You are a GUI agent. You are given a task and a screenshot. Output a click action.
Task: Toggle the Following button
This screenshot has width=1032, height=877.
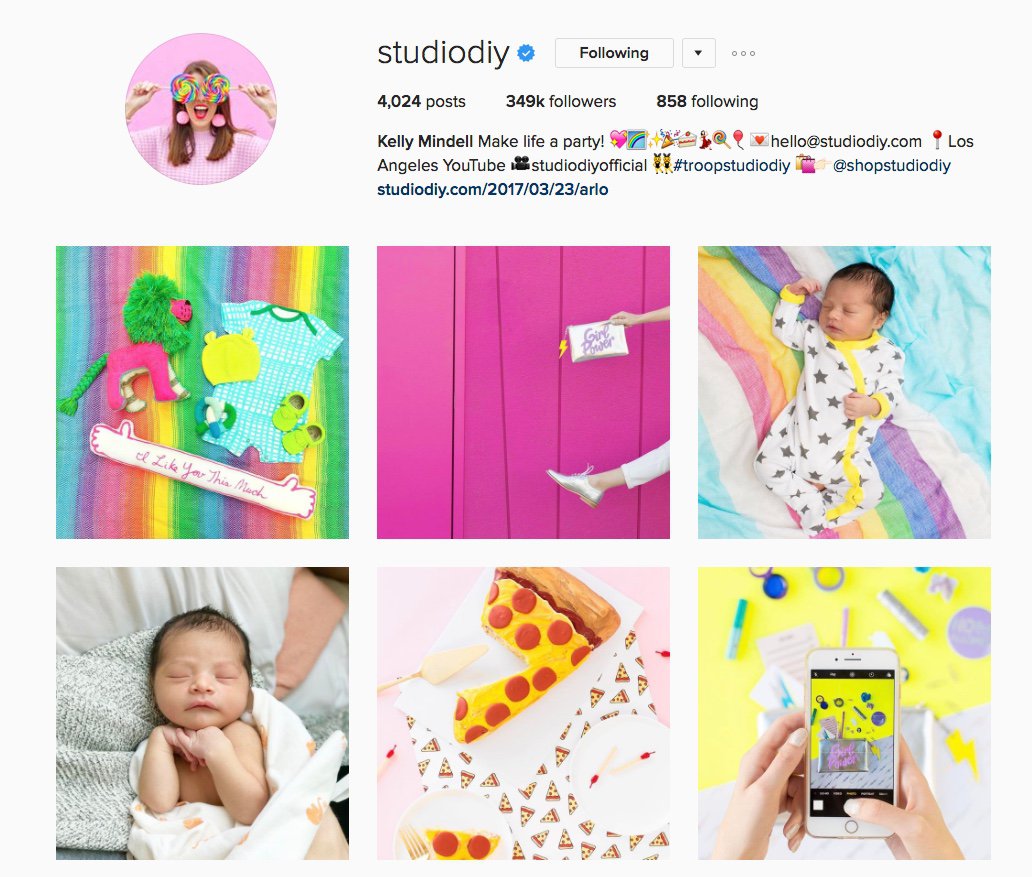pyautogui.click(x=614, y=53)
